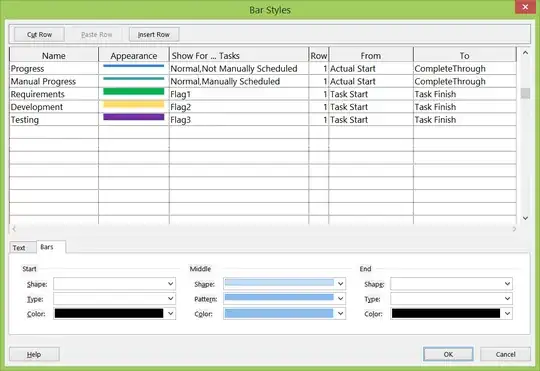
Task: Click Development row Task Finish cell
Action: 465,107
